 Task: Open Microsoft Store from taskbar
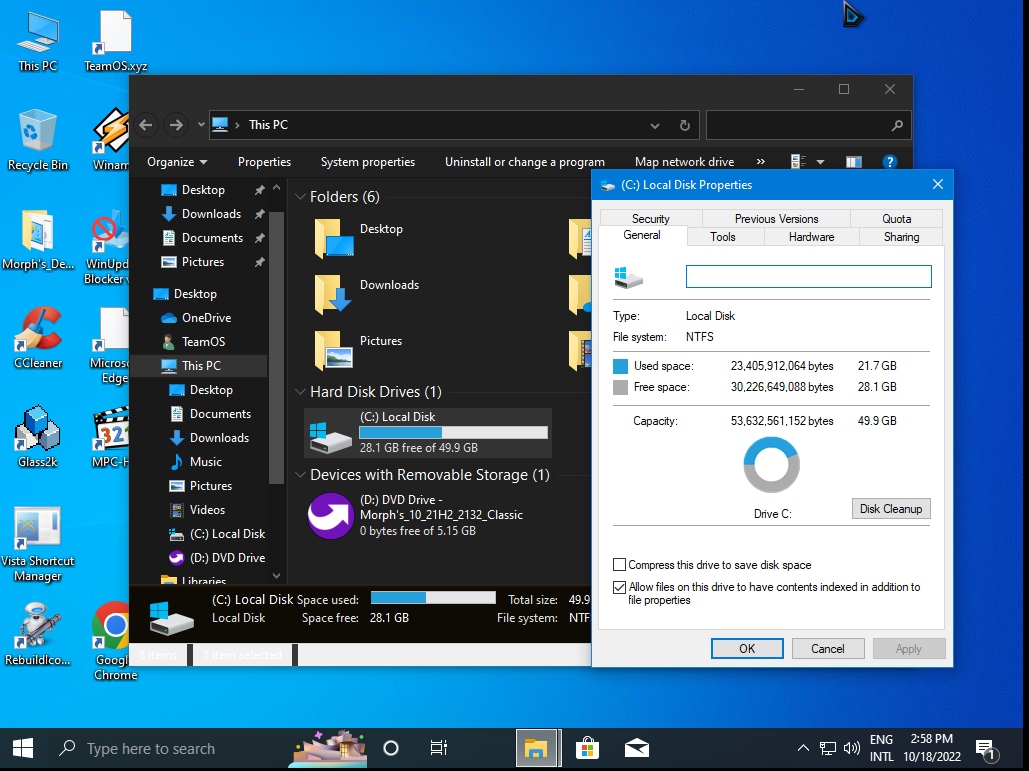[x=587, y=748]
